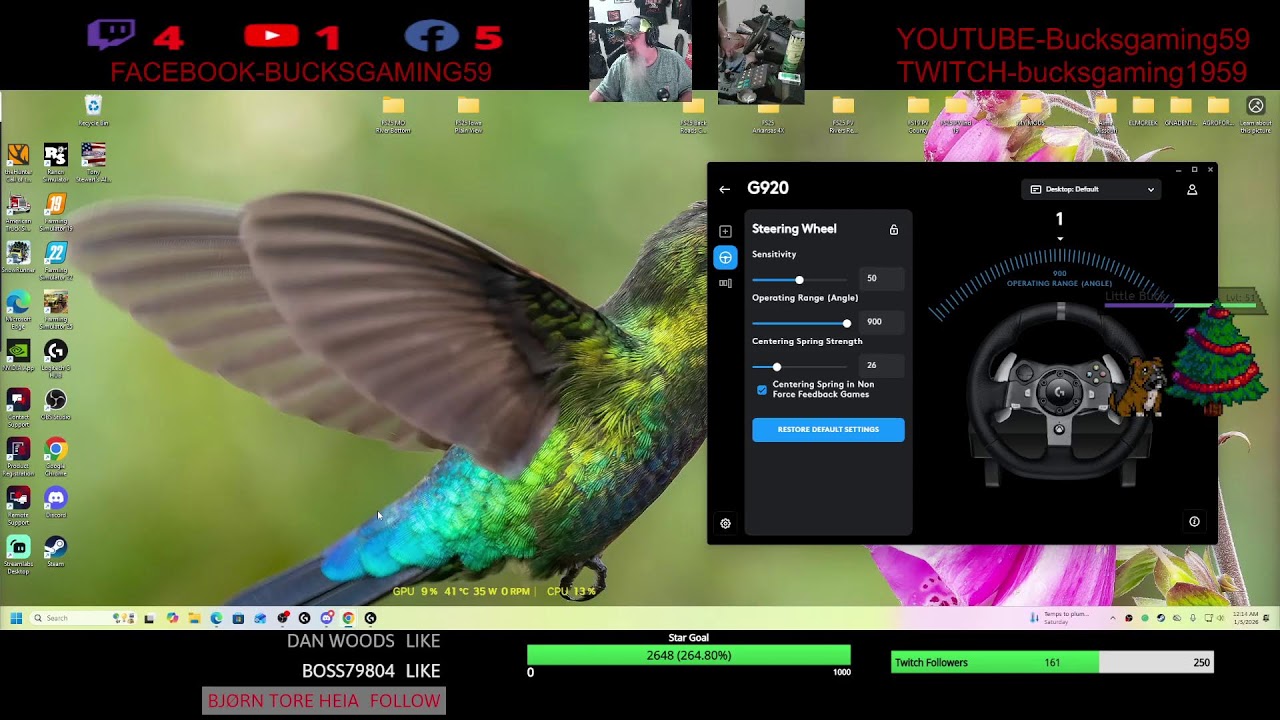Open FS25 Iowa Plain View folder
The width and height of the screenshot is (1280, 720).
click(x=469, y=115)
